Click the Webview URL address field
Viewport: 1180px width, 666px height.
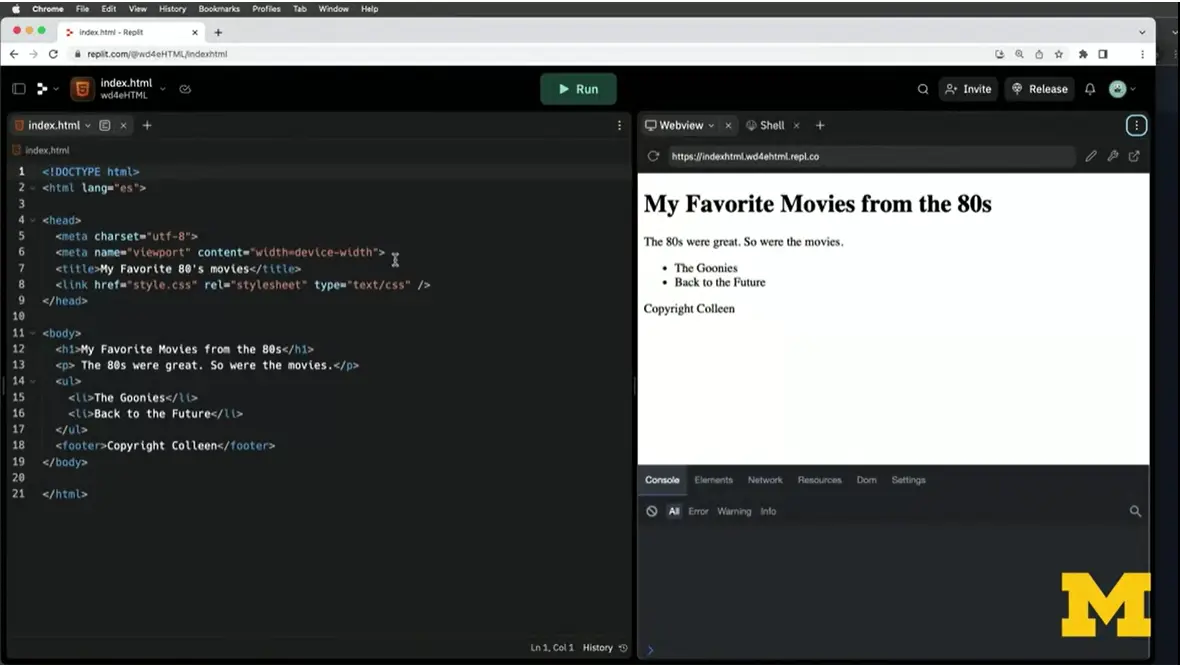click(870, 156)
